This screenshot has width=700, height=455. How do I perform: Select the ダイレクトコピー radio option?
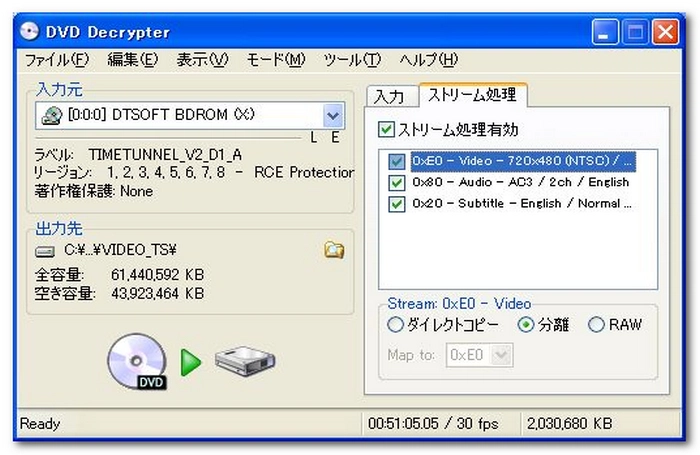point(396,325)
